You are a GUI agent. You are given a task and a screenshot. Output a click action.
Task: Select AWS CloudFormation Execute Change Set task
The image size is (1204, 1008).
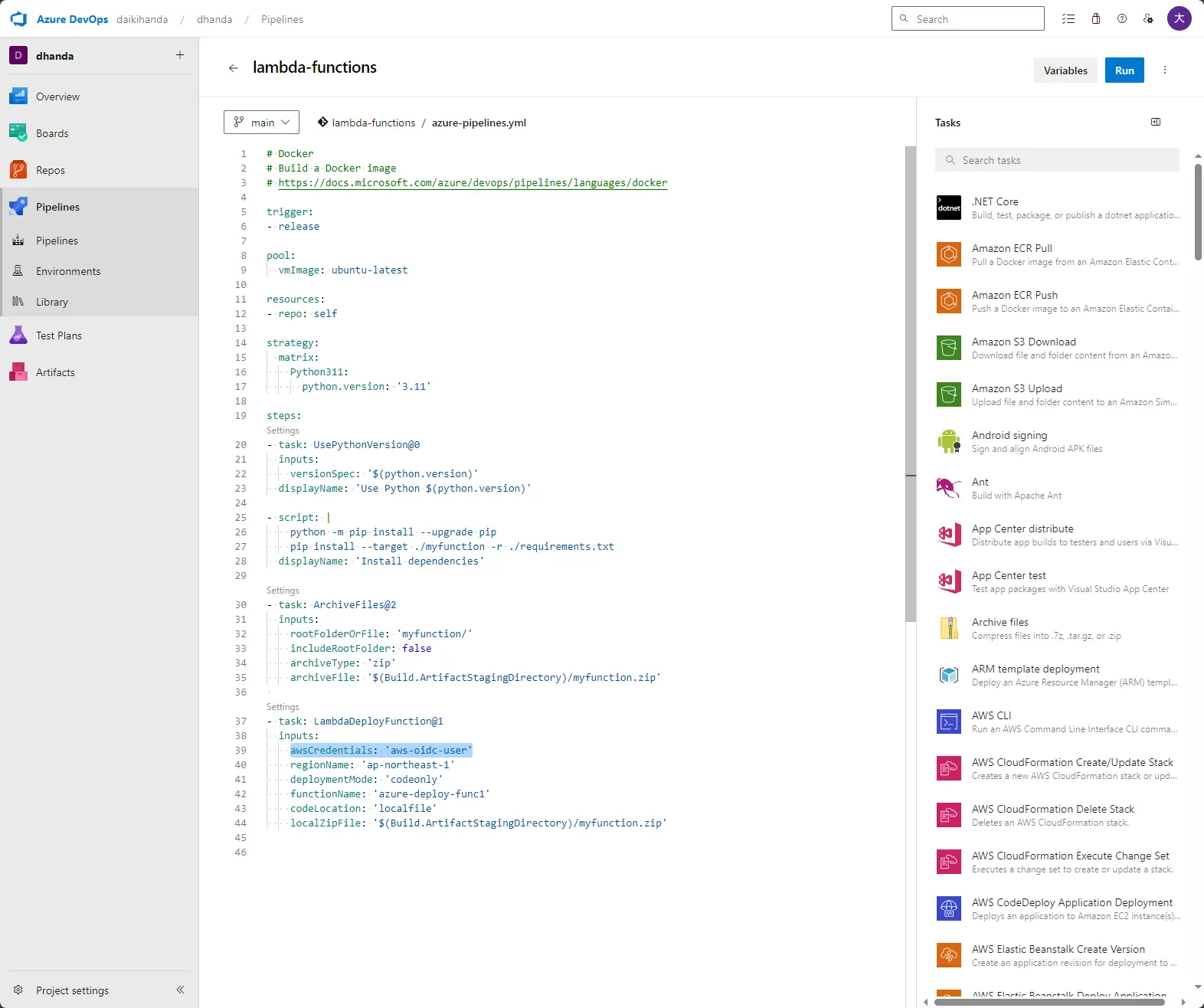click(x=1057, y=862)
